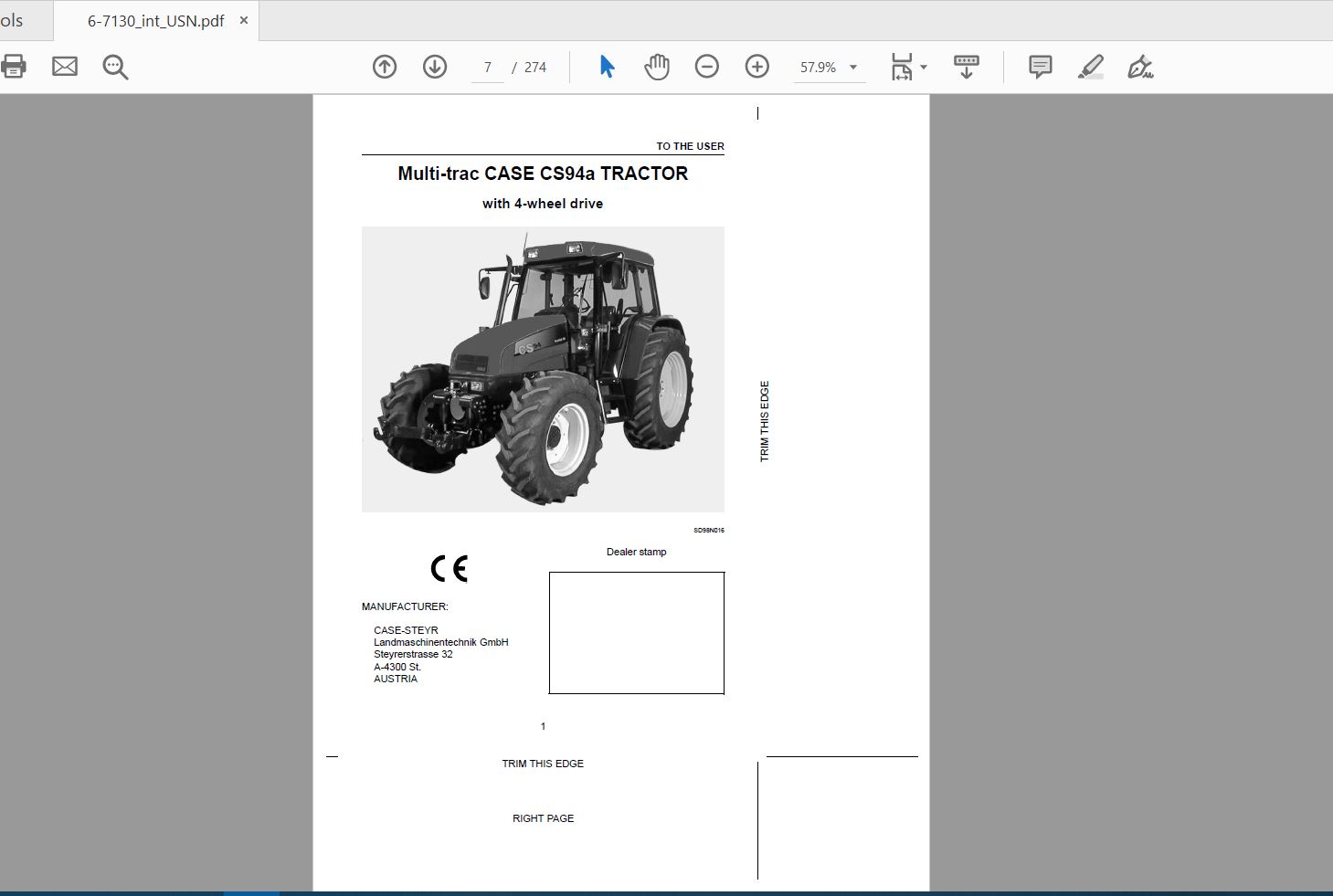Screen dimensions: 1333x896
Task: Click 'Landmaschinentechnik GmbH' text
Action: (x=441, y=642)
